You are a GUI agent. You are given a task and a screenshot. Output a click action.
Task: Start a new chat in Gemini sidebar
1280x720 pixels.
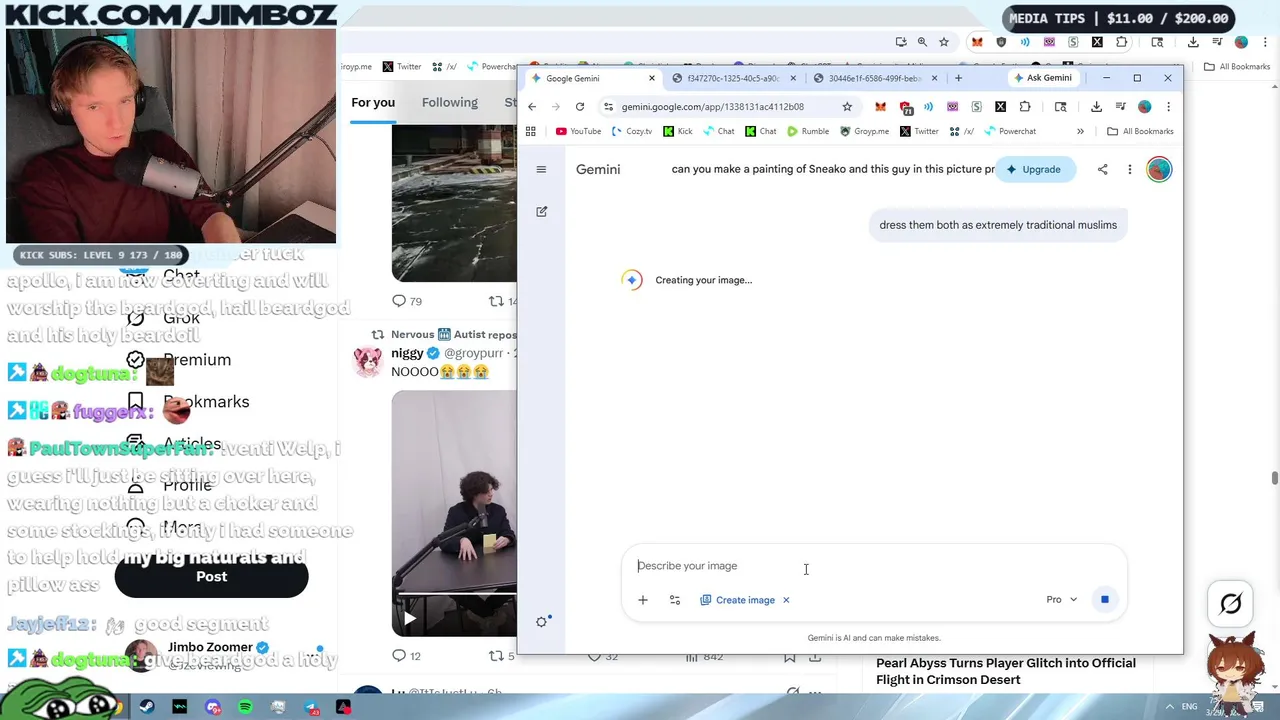point(541,211)
